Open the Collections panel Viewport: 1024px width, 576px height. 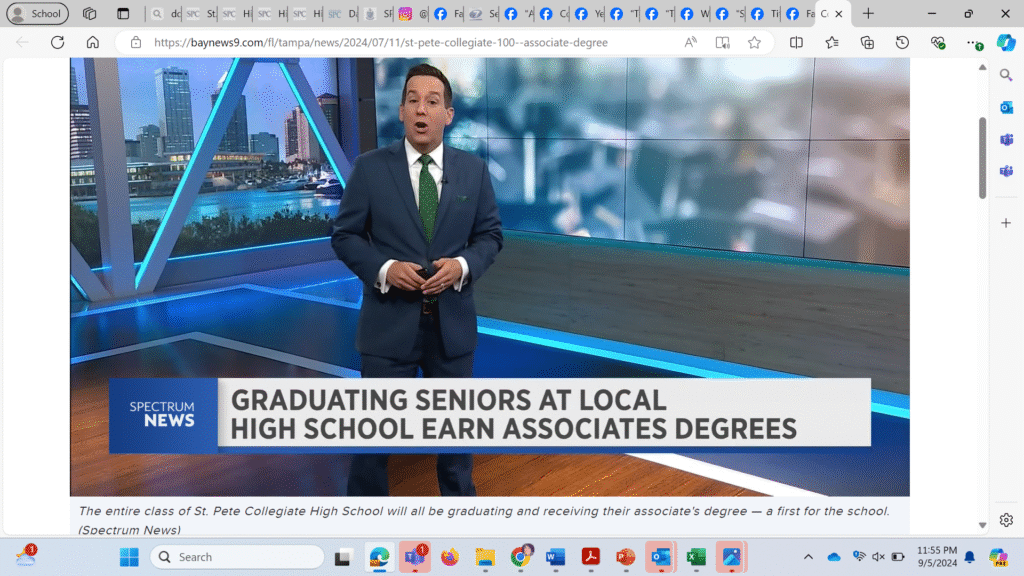pyautogui.click(x=867, y=42)
